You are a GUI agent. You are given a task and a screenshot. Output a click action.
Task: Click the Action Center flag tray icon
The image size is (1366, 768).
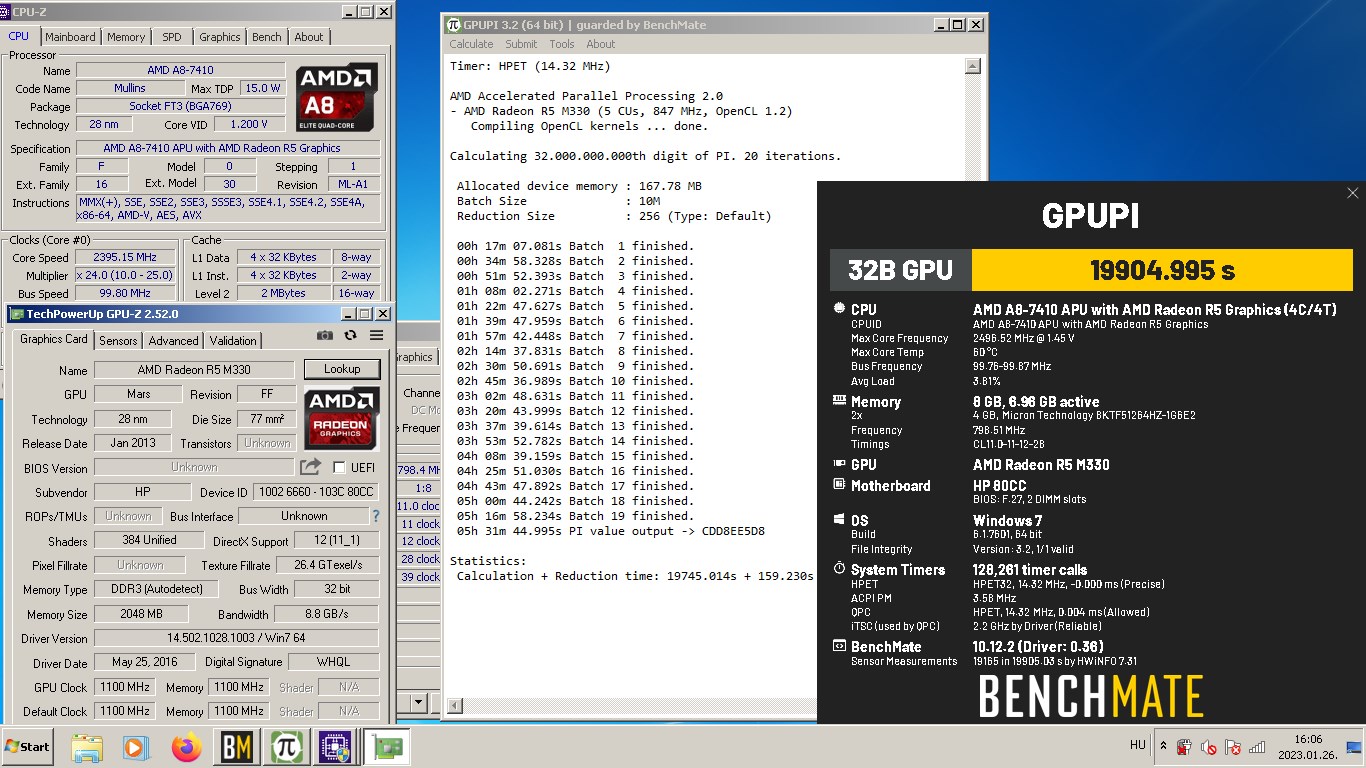click(x=1232, y=747)
